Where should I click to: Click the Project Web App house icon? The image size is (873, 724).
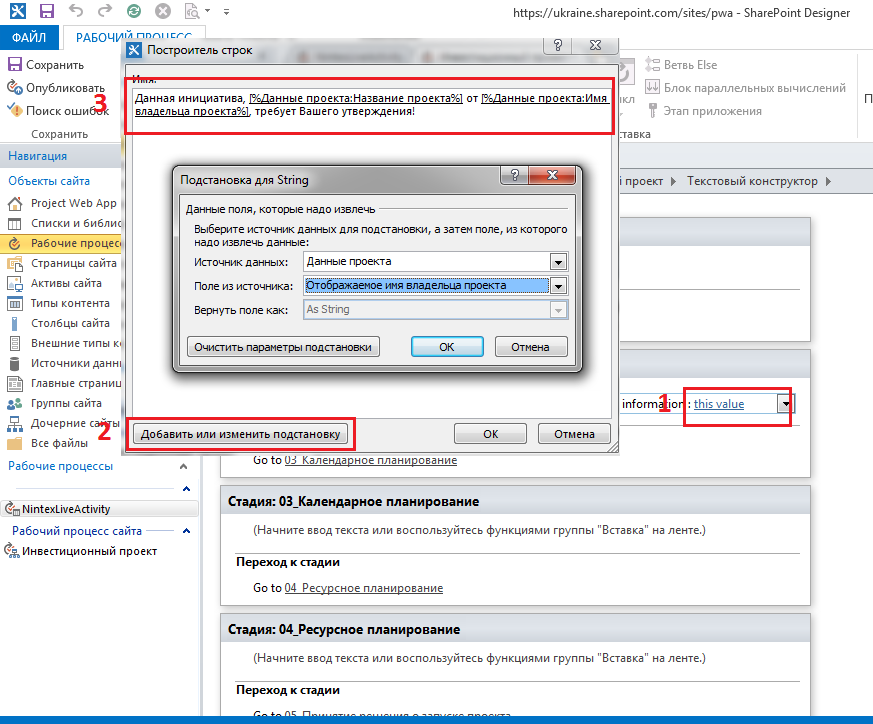coord(15,204)
